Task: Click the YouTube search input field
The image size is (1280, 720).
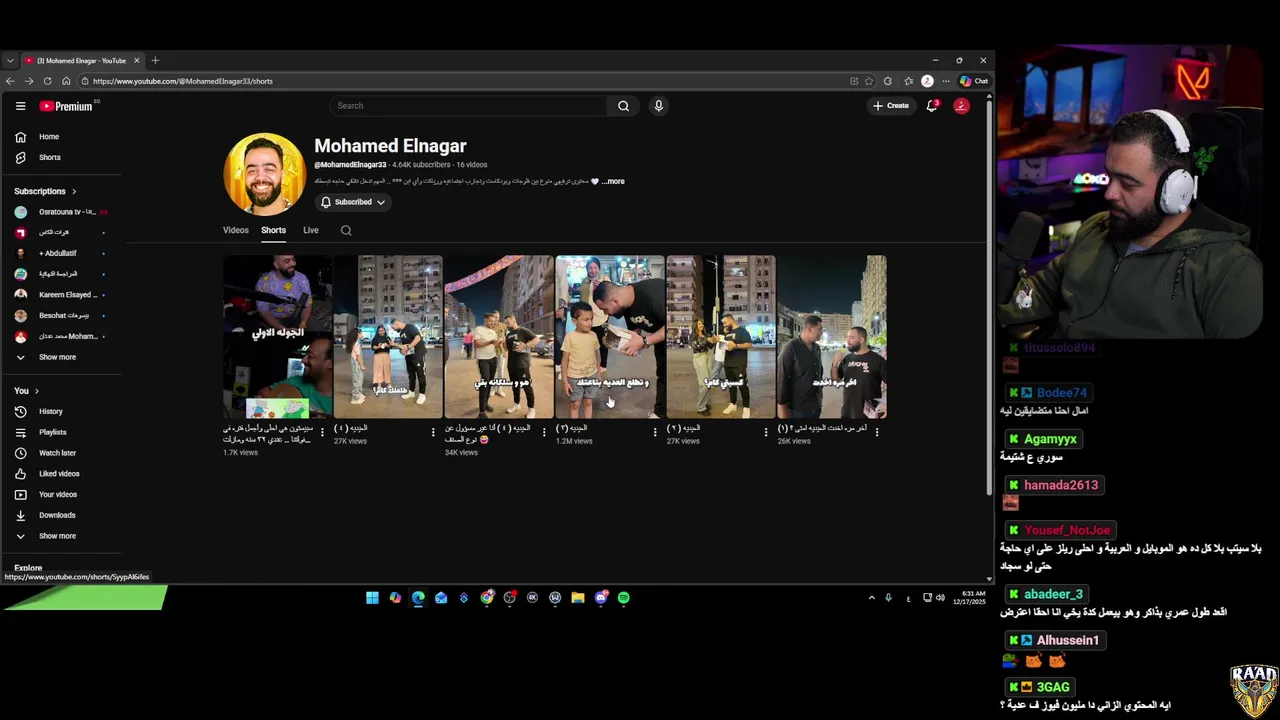Action: tap(468, 106)
